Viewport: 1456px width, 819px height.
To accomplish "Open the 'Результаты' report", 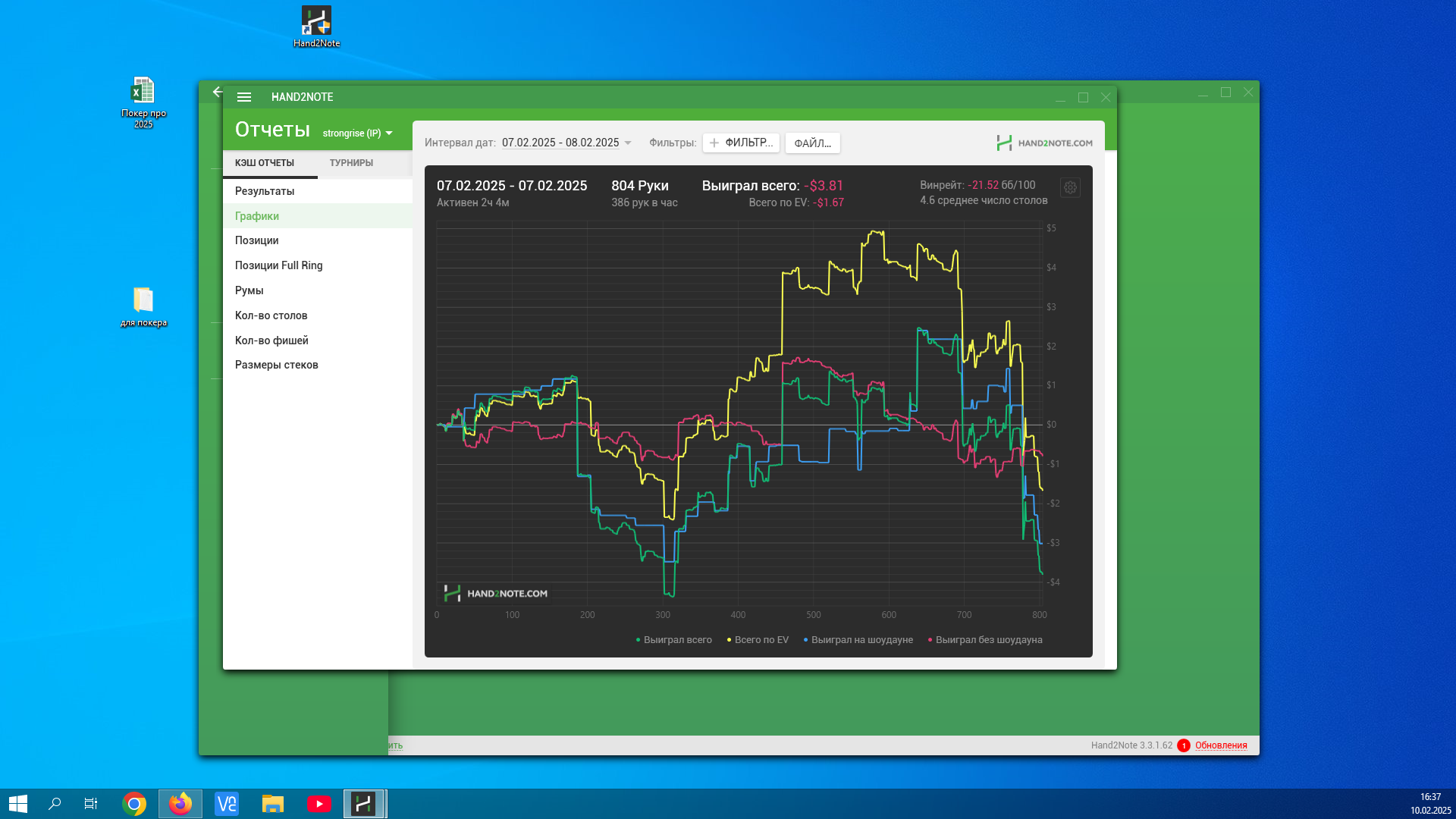I will tap(318, 191).
